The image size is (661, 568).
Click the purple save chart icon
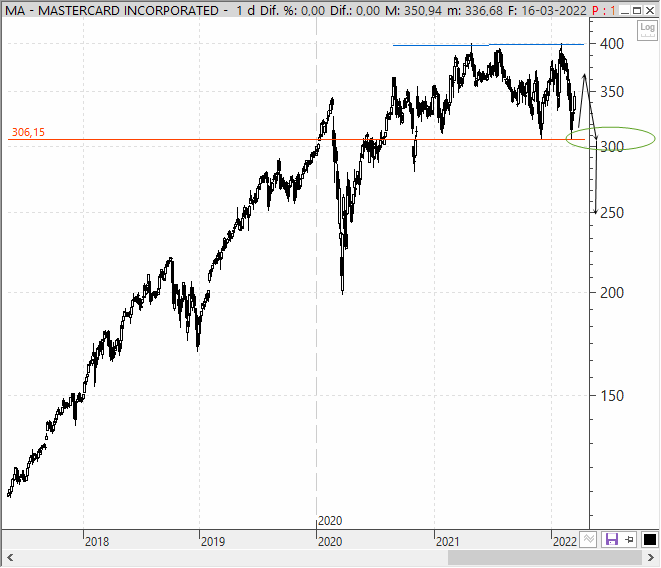(x=611, y=539)
